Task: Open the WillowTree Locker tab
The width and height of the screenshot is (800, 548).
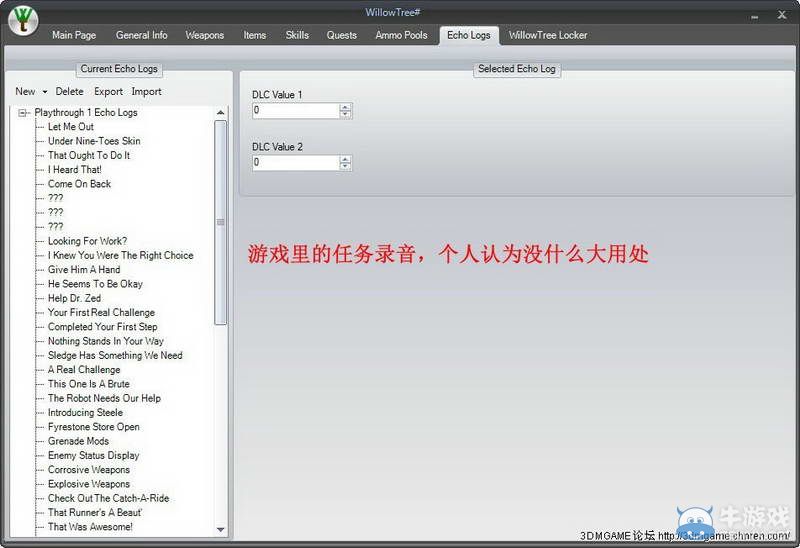Action: [x=548, y=35]
